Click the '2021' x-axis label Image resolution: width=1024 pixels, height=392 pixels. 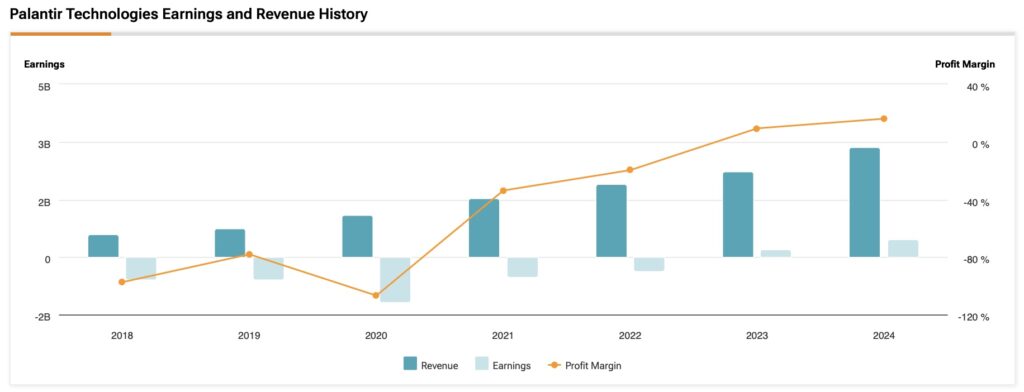(x=503, y=336)
